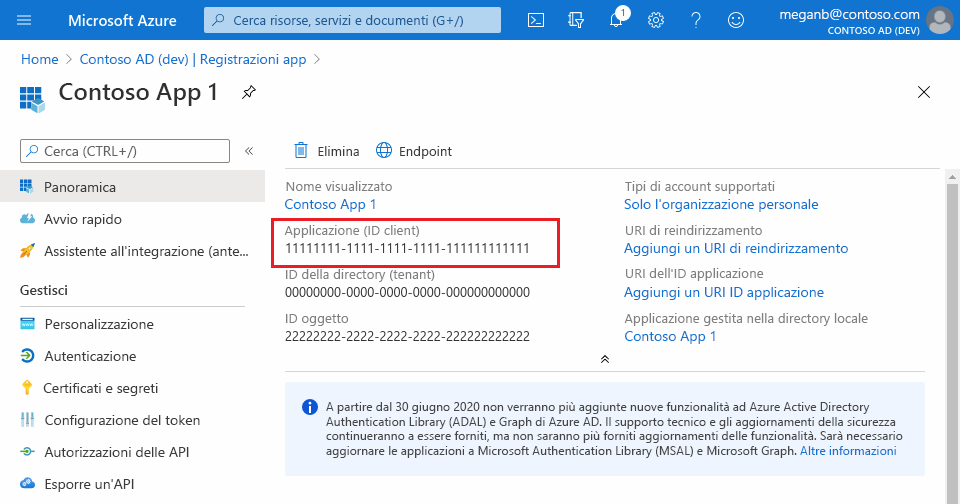Image resolution: width=960 pixels, height=504 pixels.
Task: Click the Assistente all'integrazione rocket icon
Action: 27,250
